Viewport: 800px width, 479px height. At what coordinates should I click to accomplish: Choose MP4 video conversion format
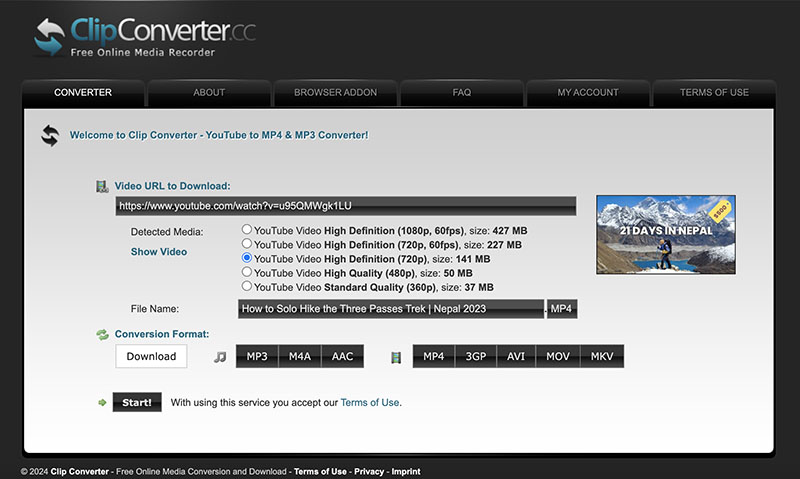[434, 356]
